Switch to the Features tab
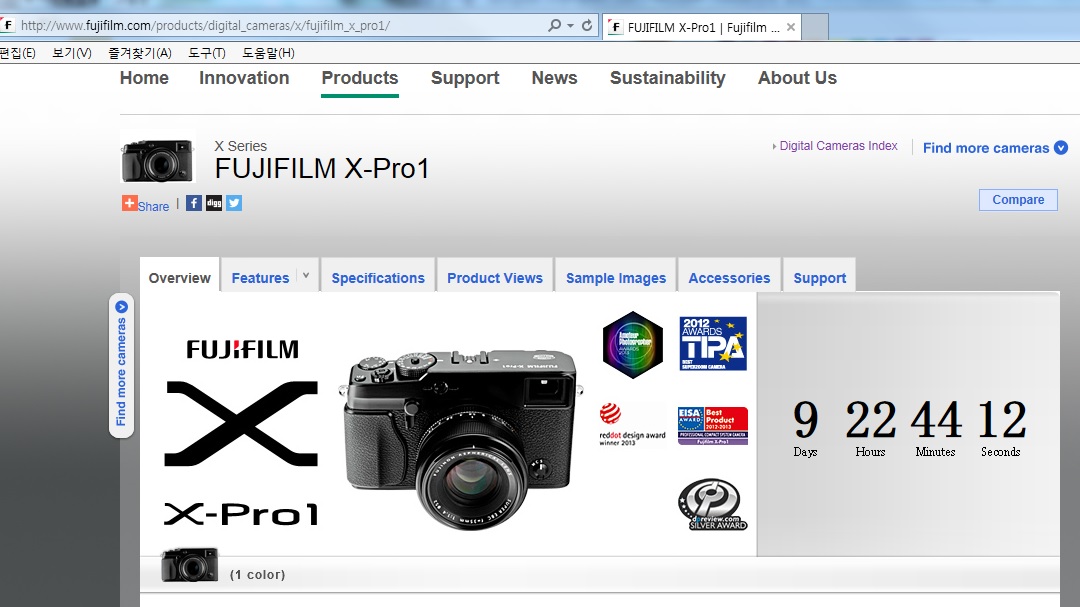This screenshot has height=607, width=1080. [x=260, y=278]
